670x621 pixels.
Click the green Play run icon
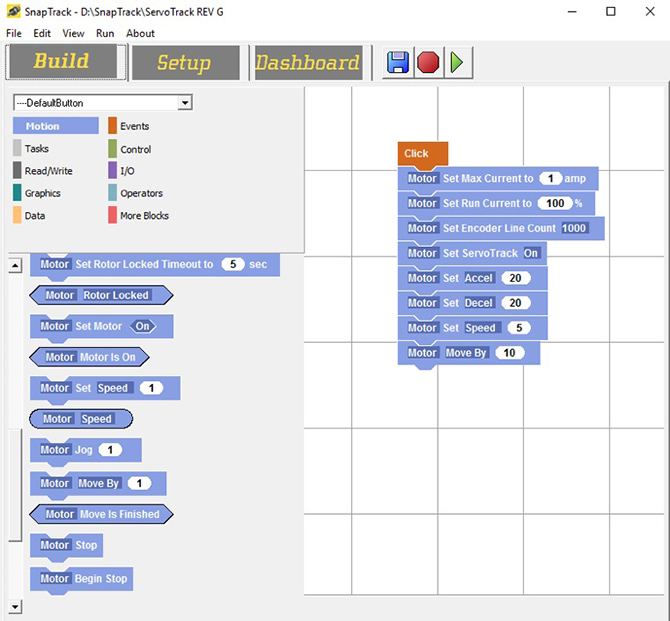click(457, 62)
